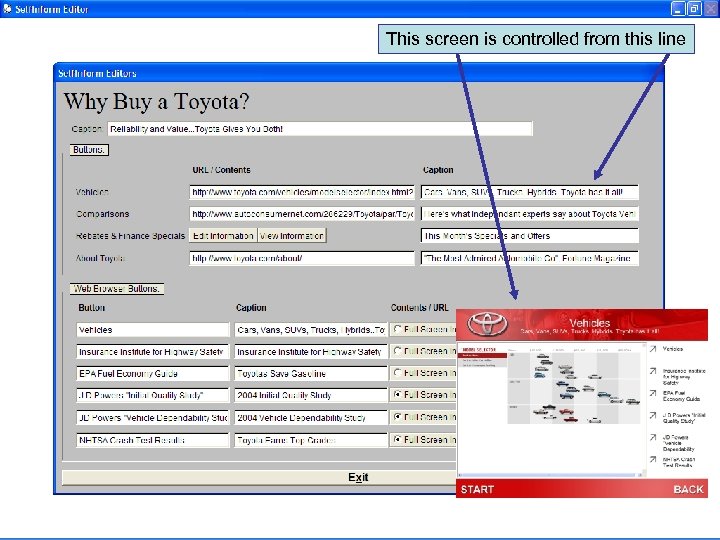720x540 pixels.
Task: Click the SelfInform Editor title bar app icon
Action: coord(7,9)
